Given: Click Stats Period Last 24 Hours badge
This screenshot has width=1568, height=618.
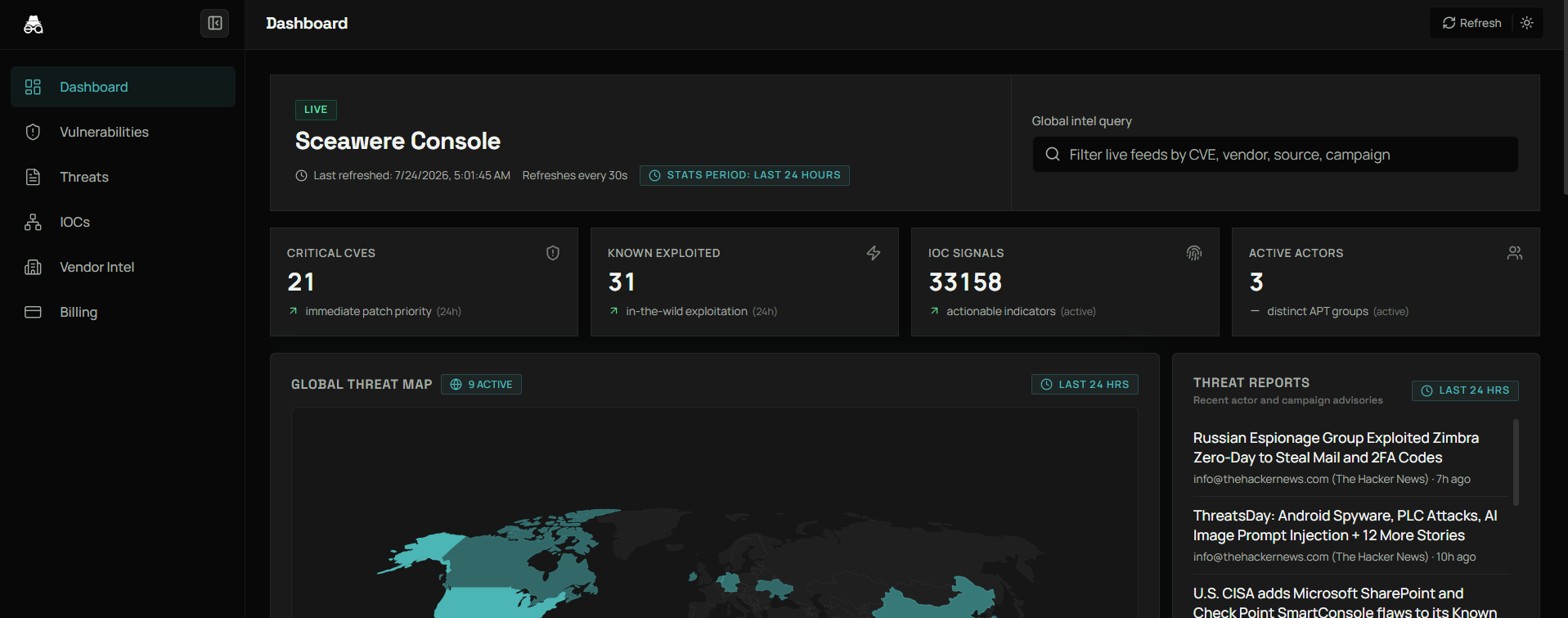Looking at the screenshot, I should click(744, 175).
